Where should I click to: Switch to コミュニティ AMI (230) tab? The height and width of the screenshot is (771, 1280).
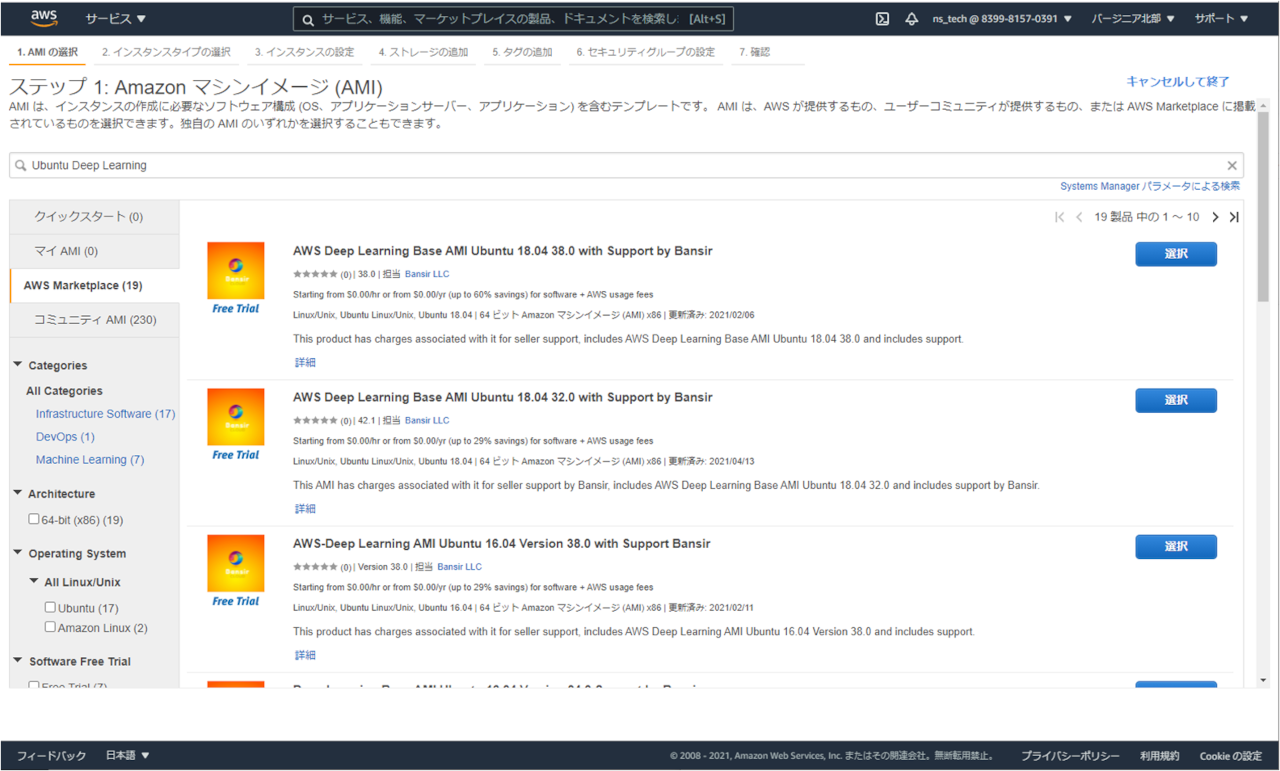tap(94, 320)
